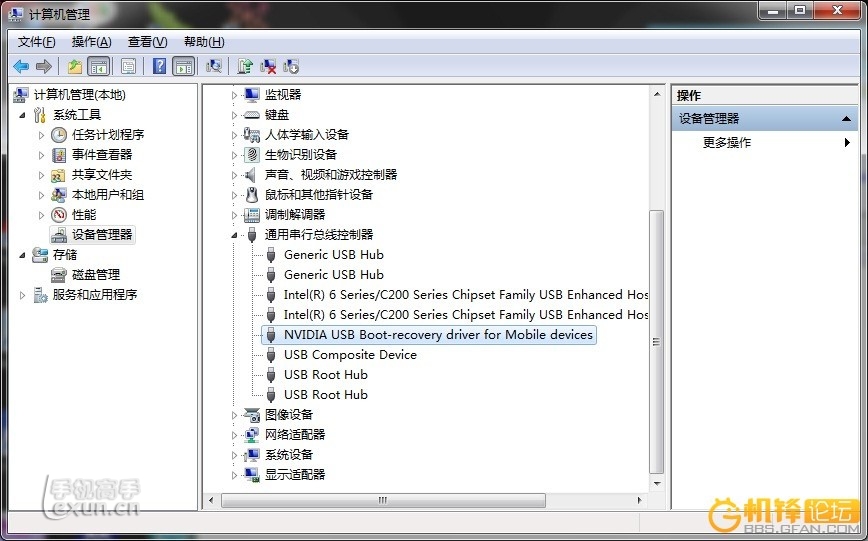Click the speaker icon of 声音、视频和游戏控制器
This screenshot has width=868, height=541.
251,175
